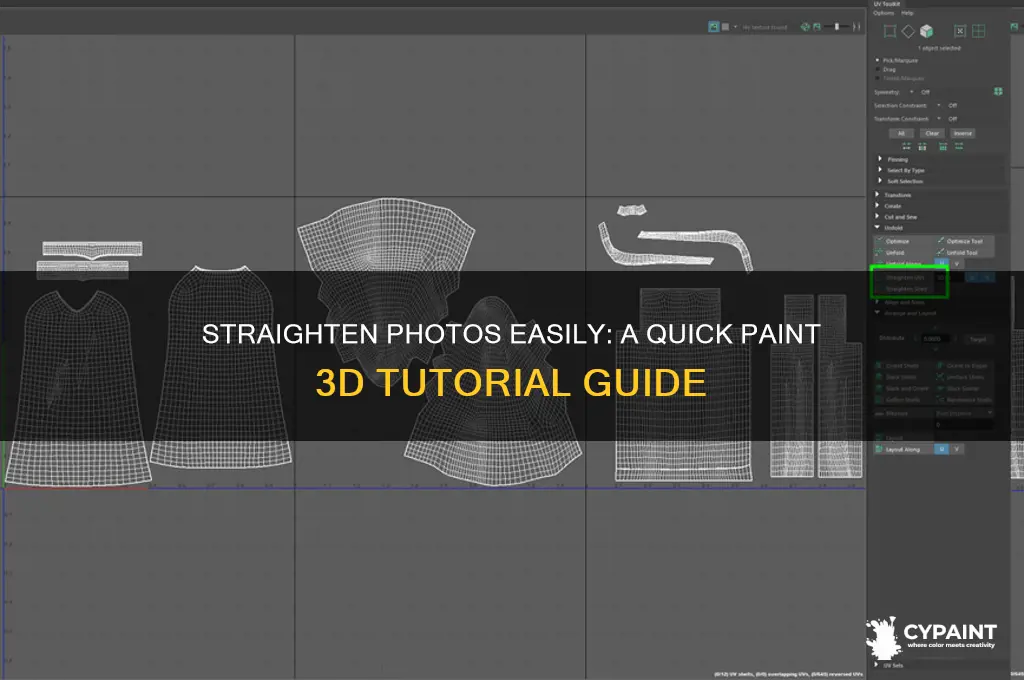Open the texture dropdown arrow in toolbar
This screenshot has height=680, width=1024.
tap(735, 27)
